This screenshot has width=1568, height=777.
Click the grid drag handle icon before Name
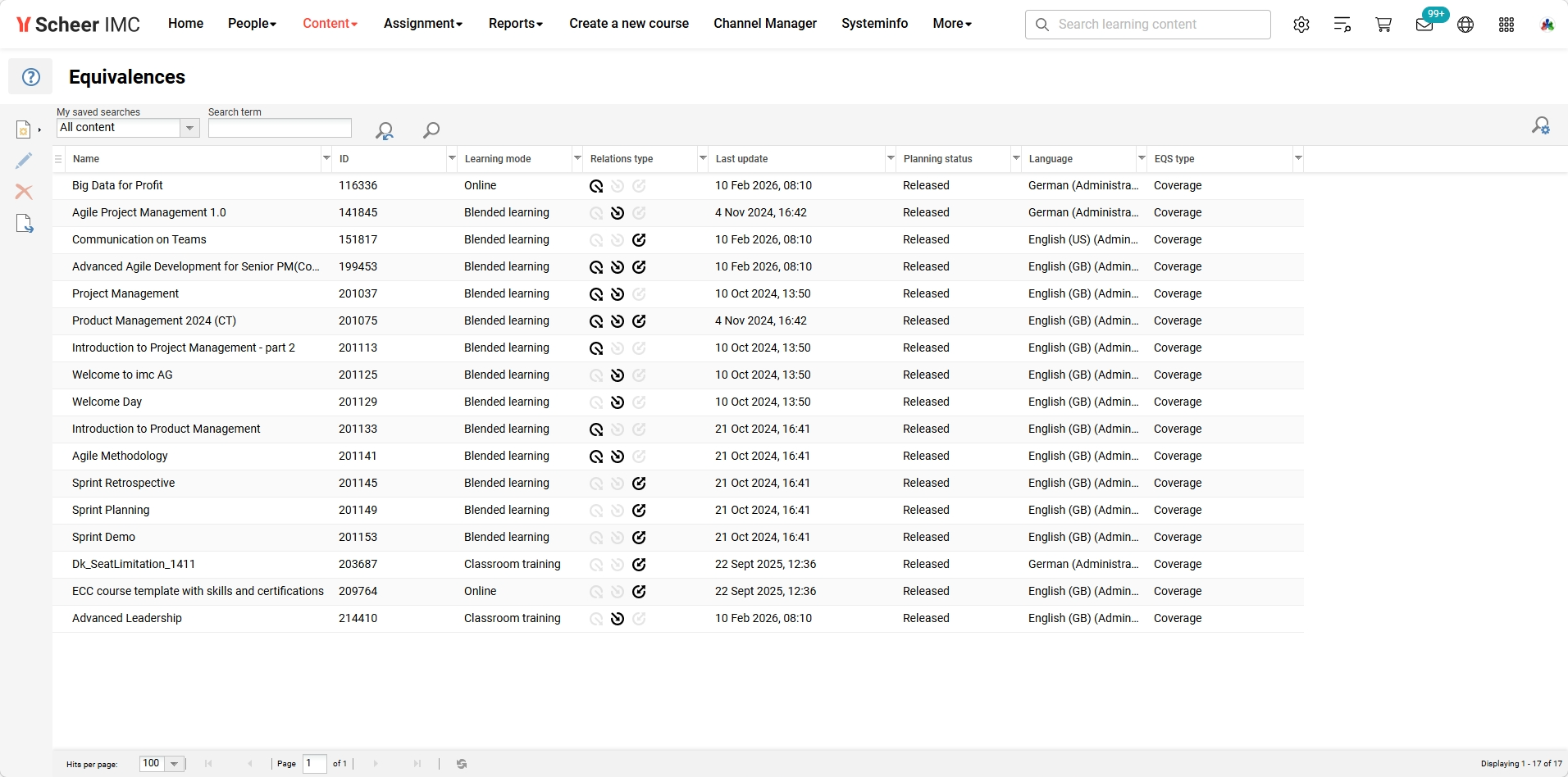58,159
